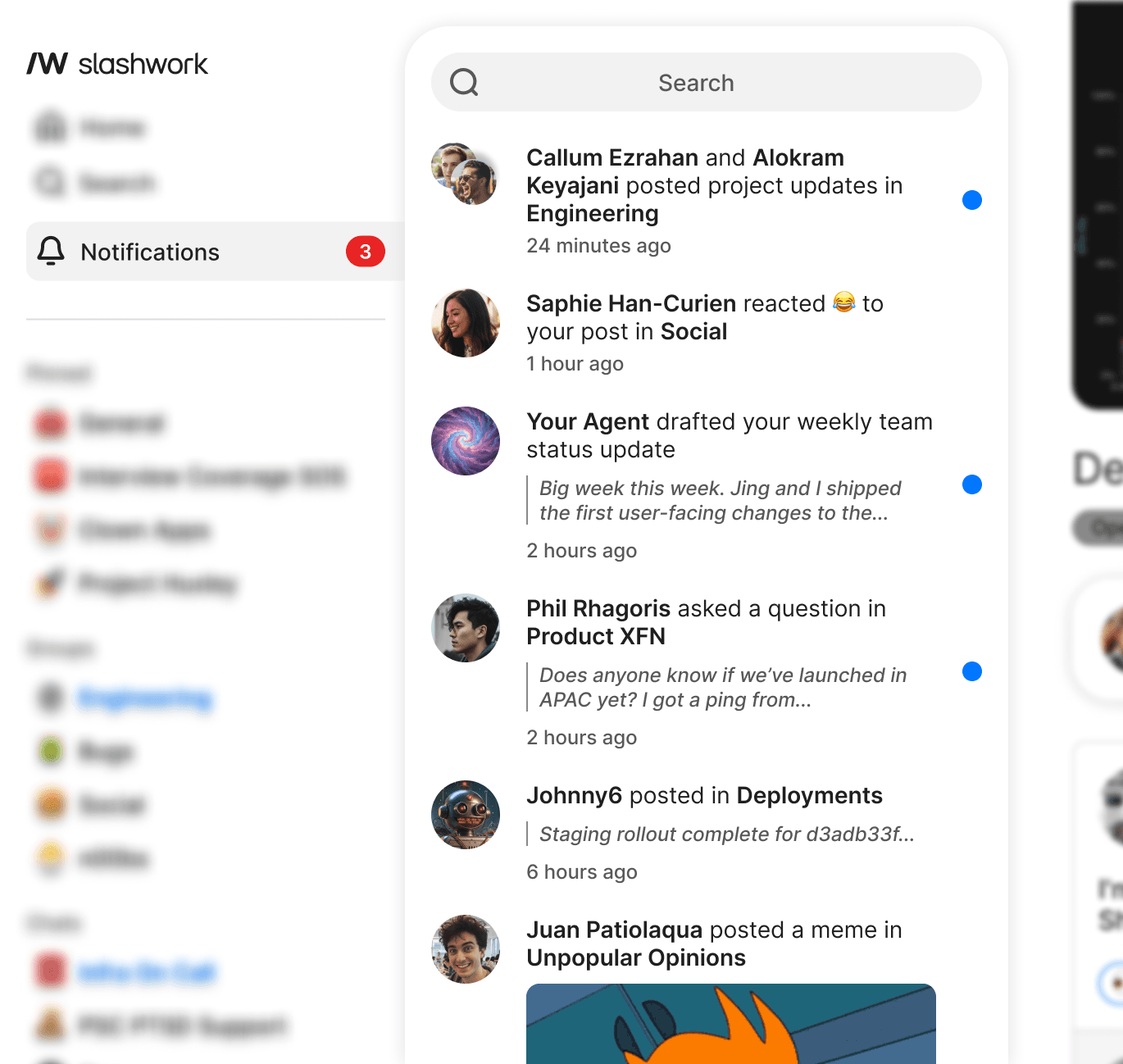Screen dimensions: 1123x1064
Task: Select the highlighted group in the sidebar
Action: [x=146, y=698]
